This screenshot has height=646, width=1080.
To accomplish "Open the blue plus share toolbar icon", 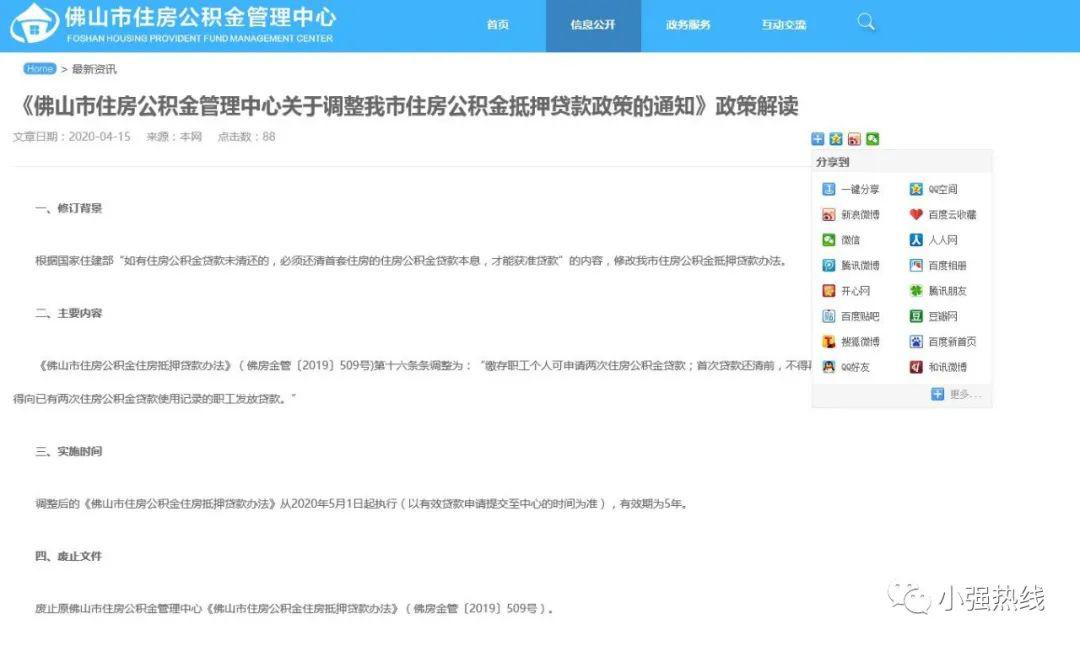I will [x=818, y=139].
